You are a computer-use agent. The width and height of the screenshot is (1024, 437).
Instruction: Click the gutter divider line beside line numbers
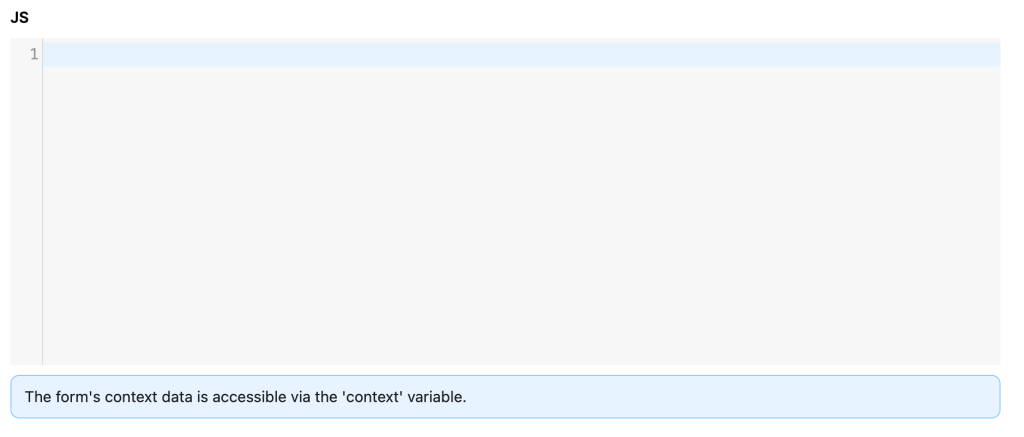click(x=42, y=201)
